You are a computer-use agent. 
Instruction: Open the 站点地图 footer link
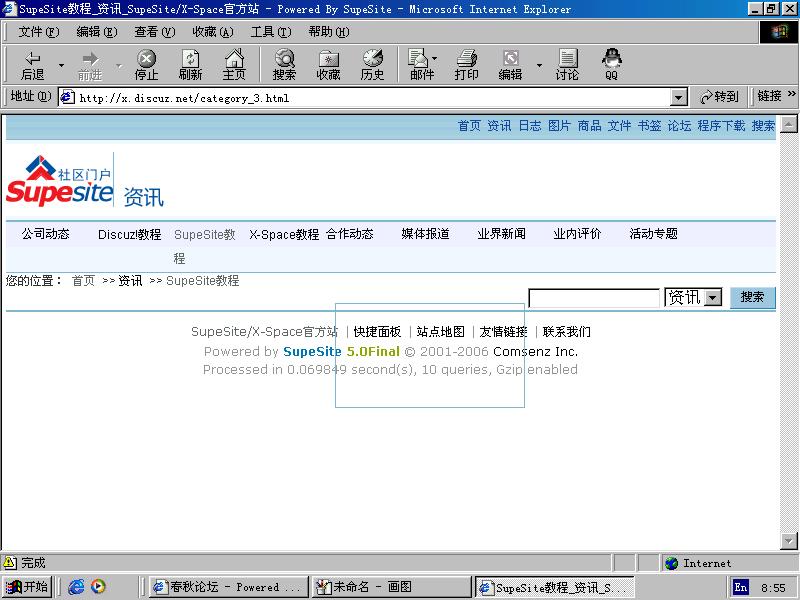440,332
